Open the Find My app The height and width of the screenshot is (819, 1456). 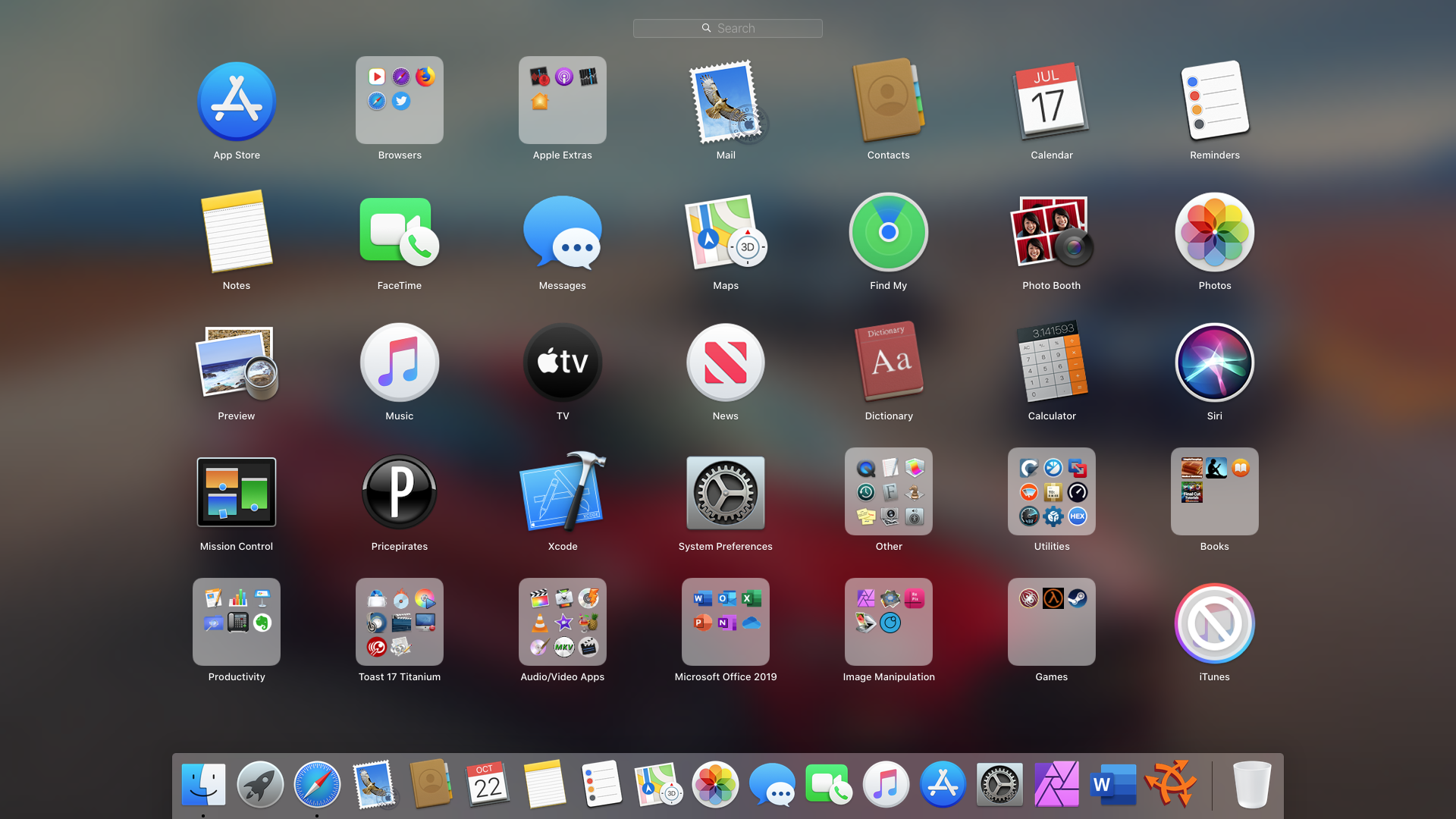888,232
